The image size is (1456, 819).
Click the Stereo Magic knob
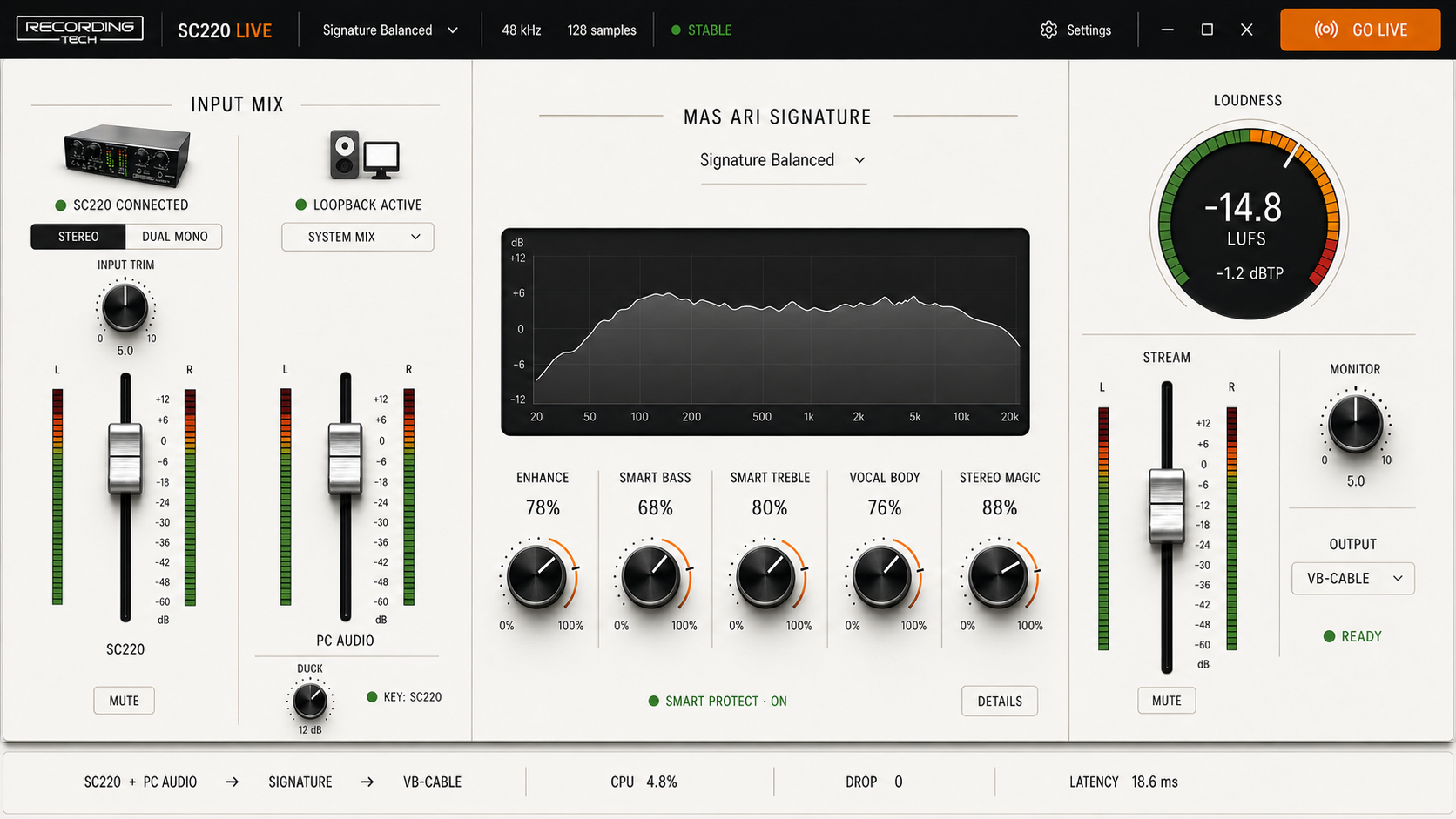999,574
